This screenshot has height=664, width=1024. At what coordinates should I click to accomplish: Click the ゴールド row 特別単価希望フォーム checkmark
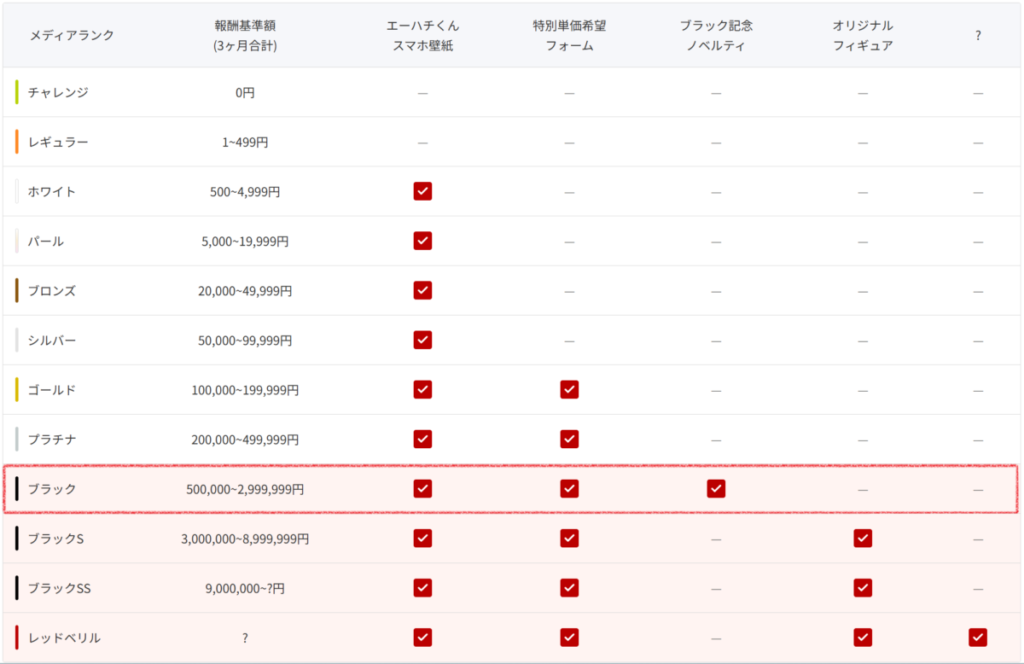pyautogui.click(x=569, y=390)
